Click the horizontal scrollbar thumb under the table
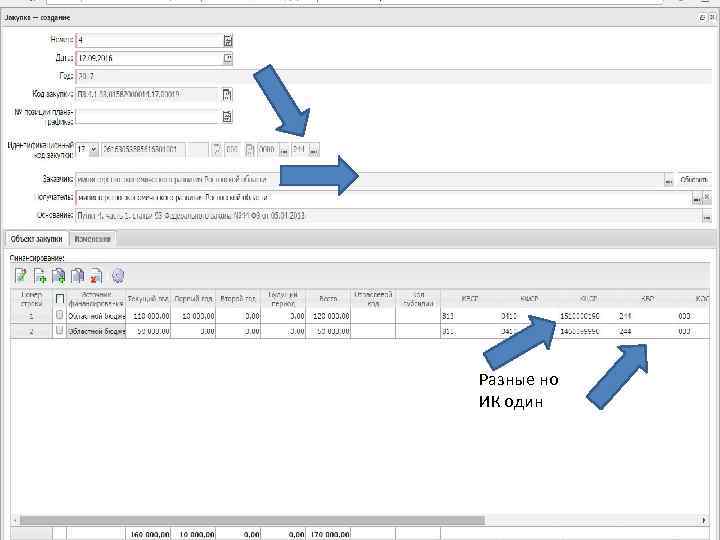 [252, 520]
